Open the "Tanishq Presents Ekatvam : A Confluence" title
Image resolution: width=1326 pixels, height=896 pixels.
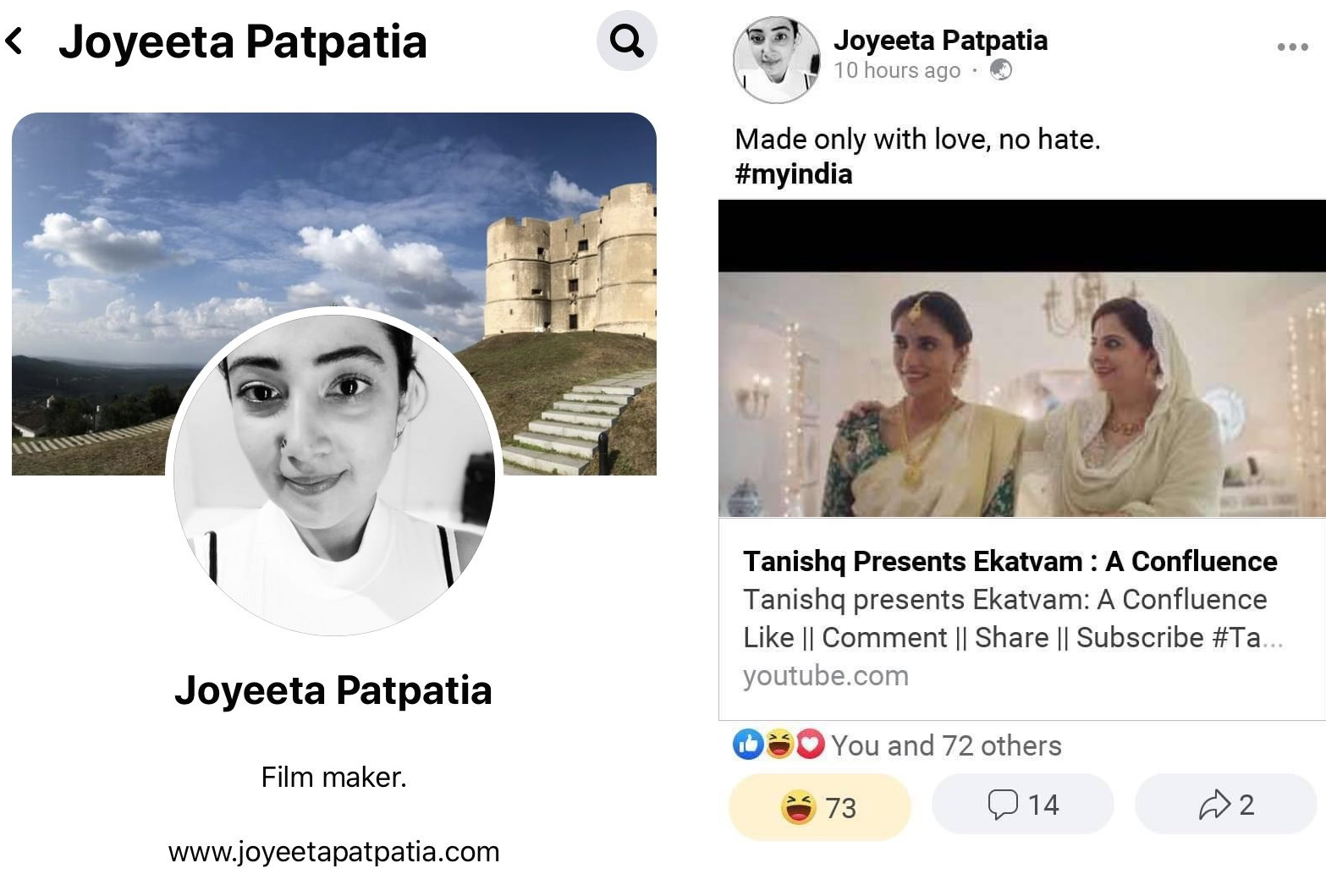click(1010, 562)
